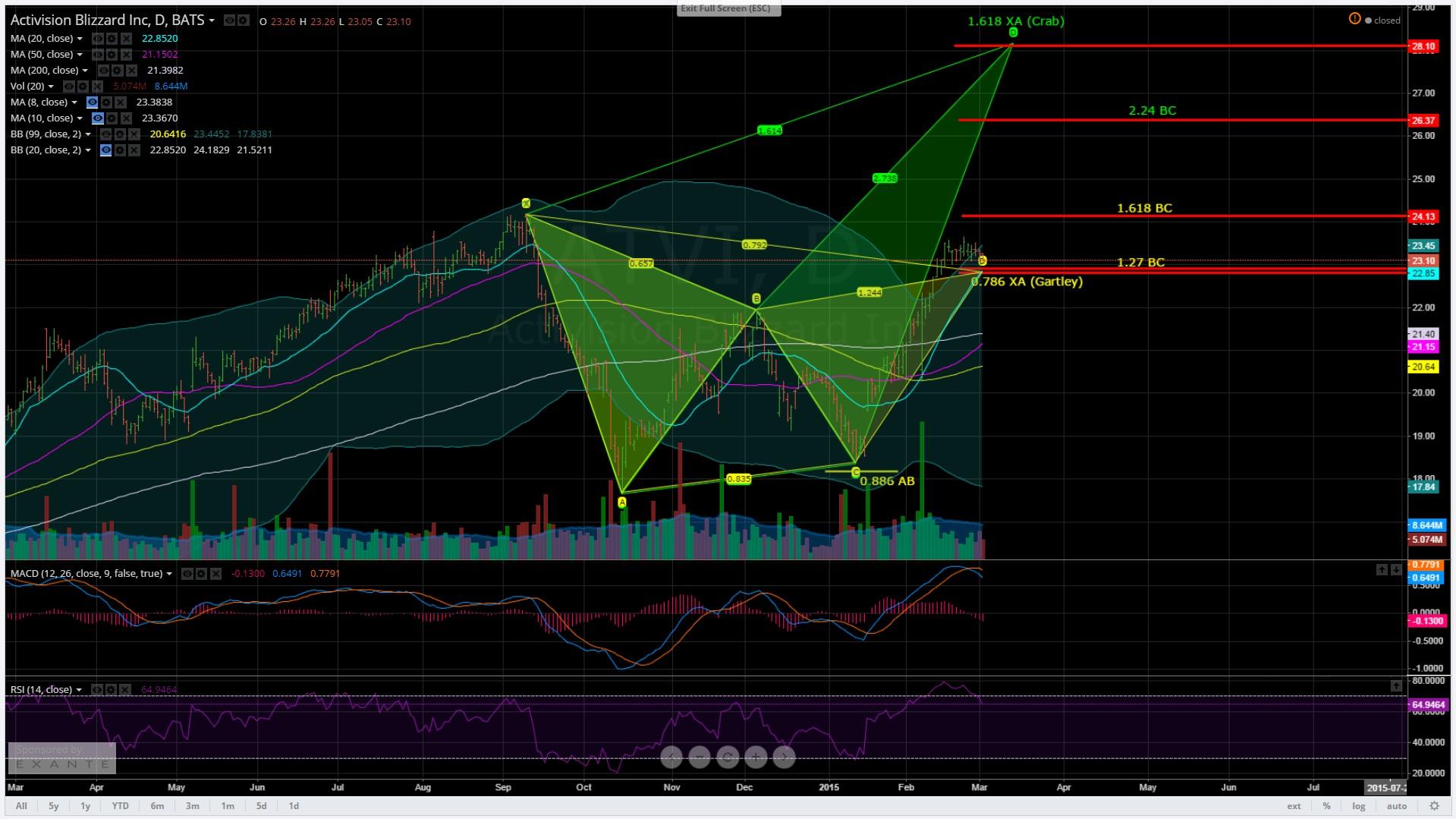1456x819 pixels.
Task: Toggle auto scale button
Action: (1397, 806)
